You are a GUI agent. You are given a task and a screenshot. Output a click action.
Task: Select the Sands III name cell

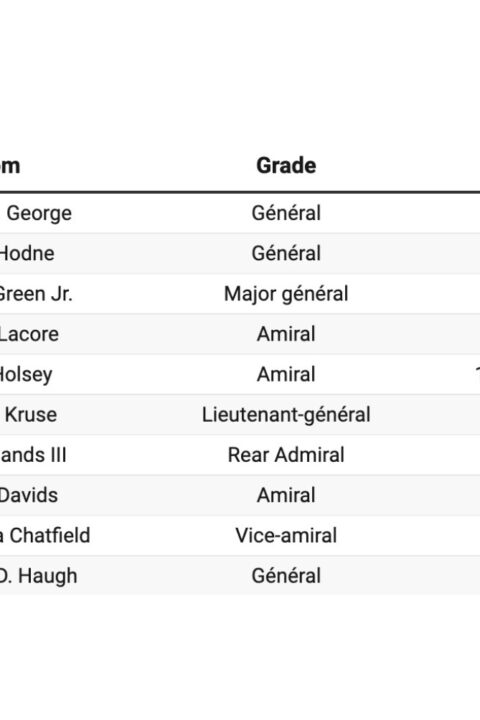coord(33,455)
